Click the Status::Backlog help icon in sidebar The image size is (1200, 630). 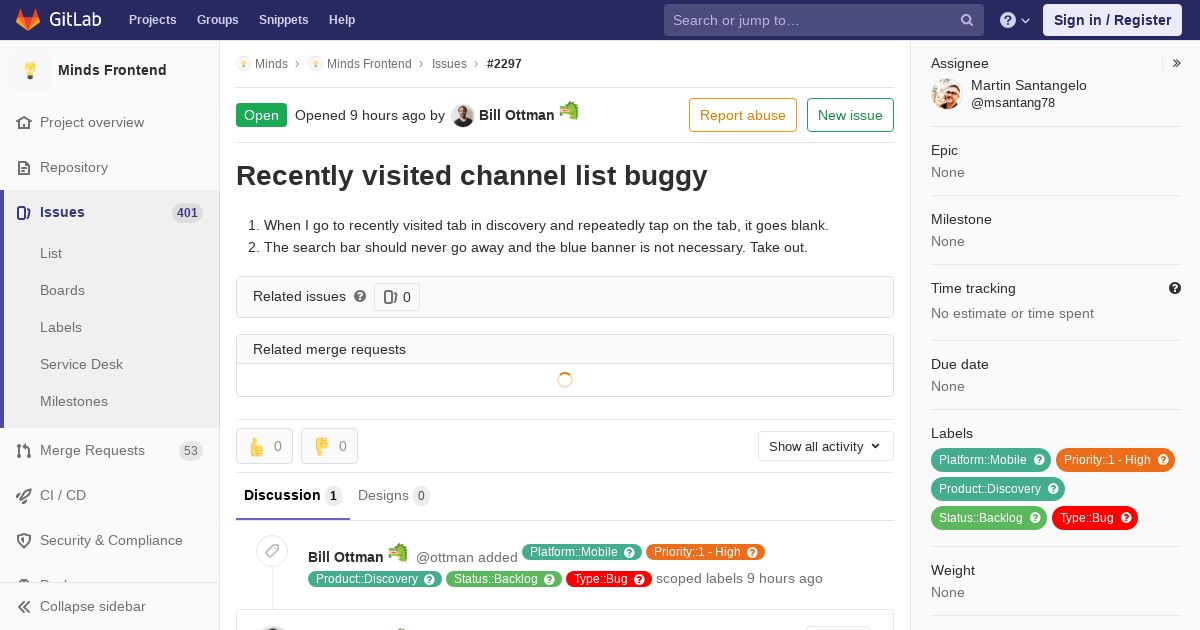point(1035,518)
